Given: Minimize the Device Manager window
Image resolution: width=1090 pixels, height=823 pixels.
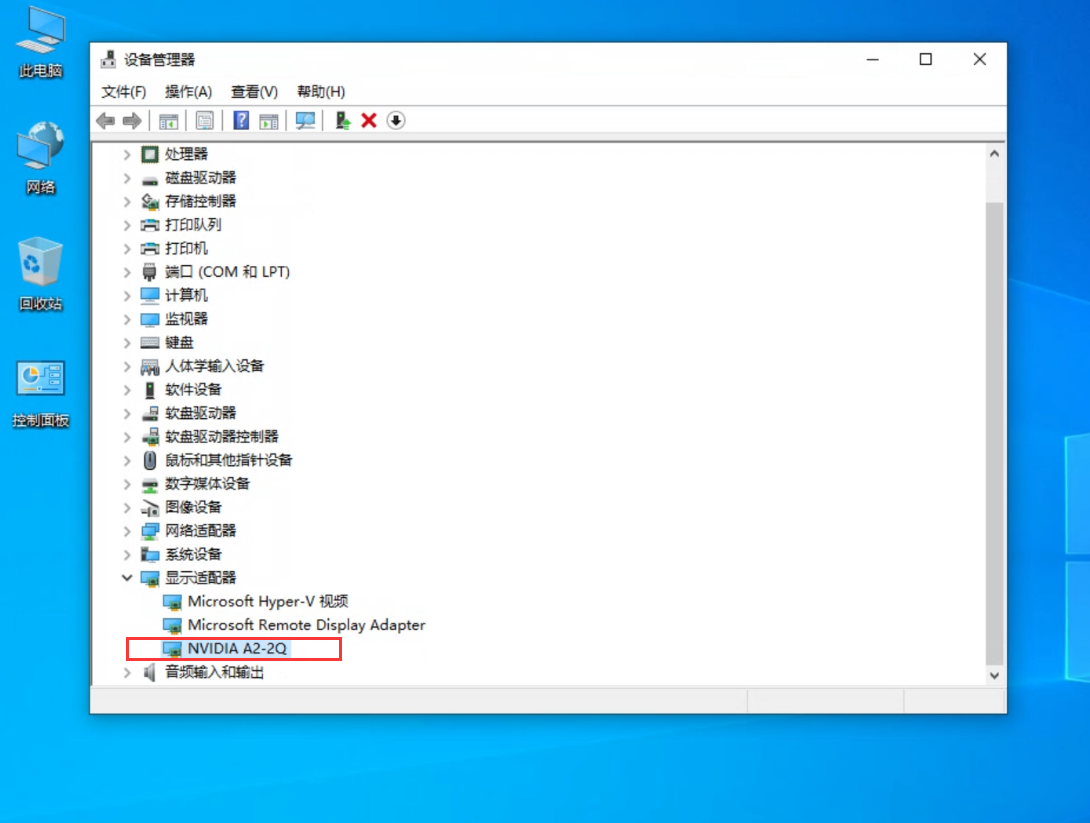Looking at the screenshot, I should point(873,60).
